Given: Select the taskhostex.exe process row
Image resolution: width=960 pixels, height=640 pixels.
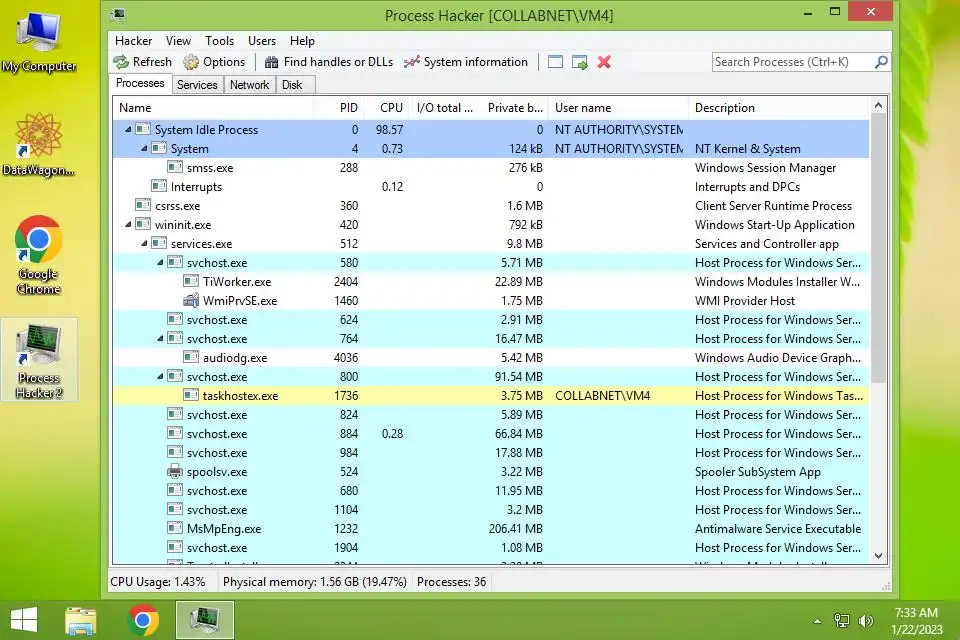Looking at the screenshot, I should 491,396.
